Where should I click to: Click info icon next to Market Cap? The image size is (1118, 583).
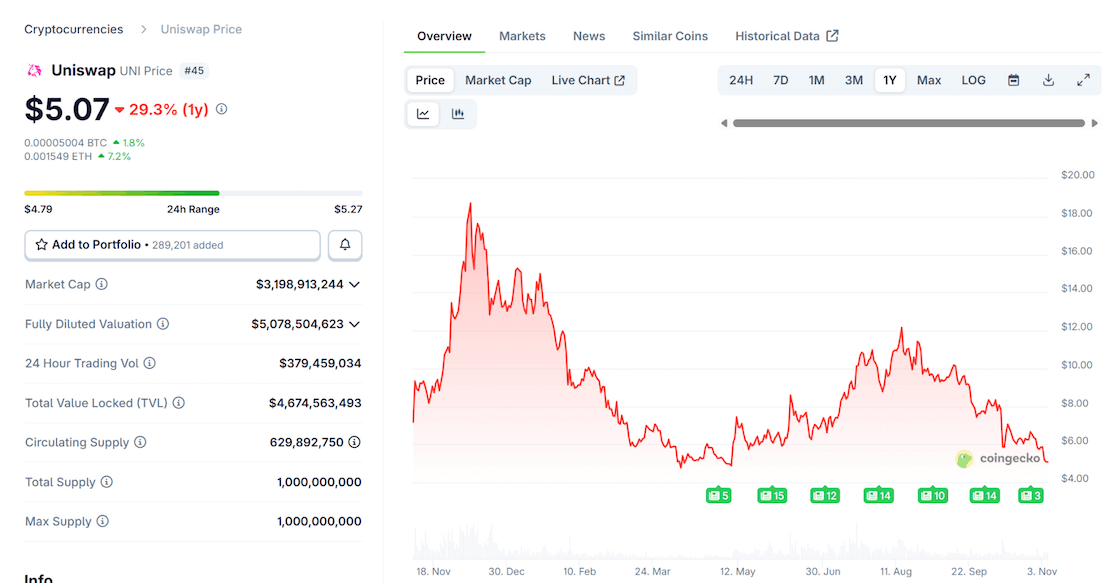tap(101, 285)
